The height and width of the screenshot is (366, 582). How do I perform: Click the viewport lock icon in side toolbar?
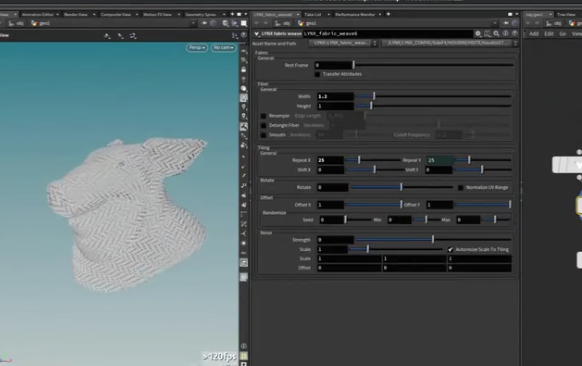(243, 69)
